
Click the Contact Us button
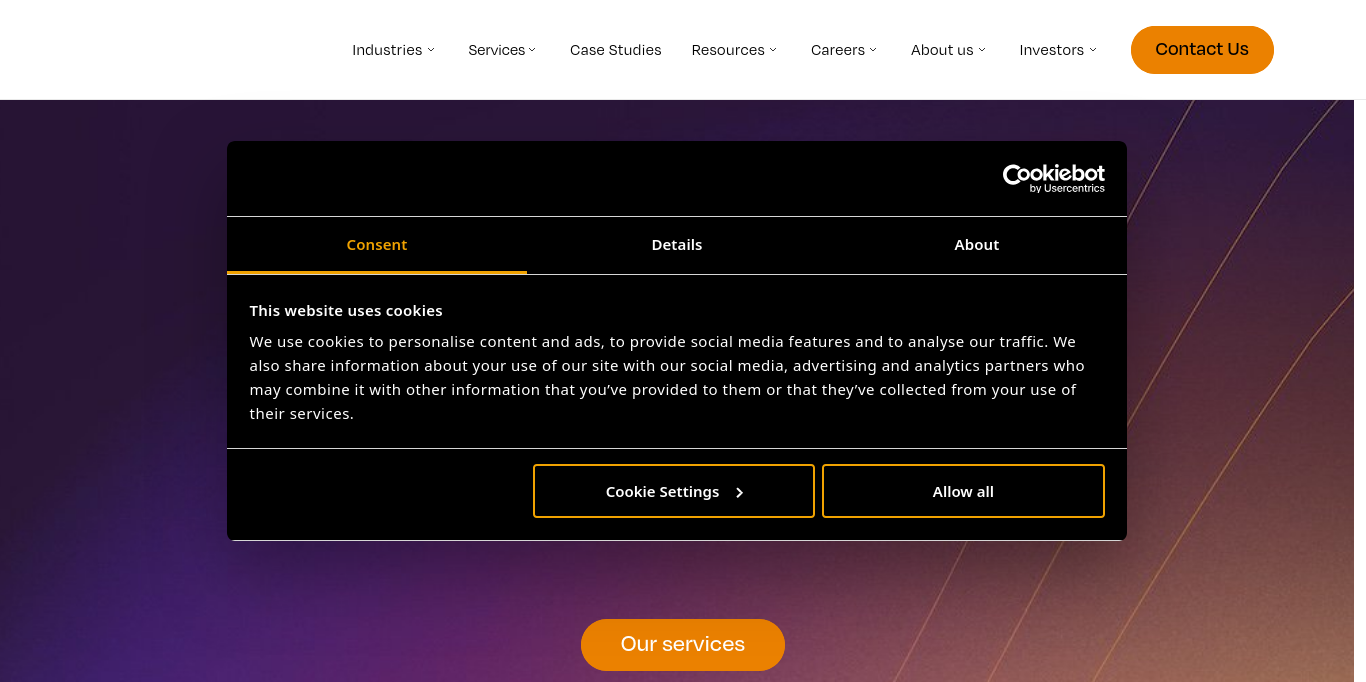(1202, 49)
